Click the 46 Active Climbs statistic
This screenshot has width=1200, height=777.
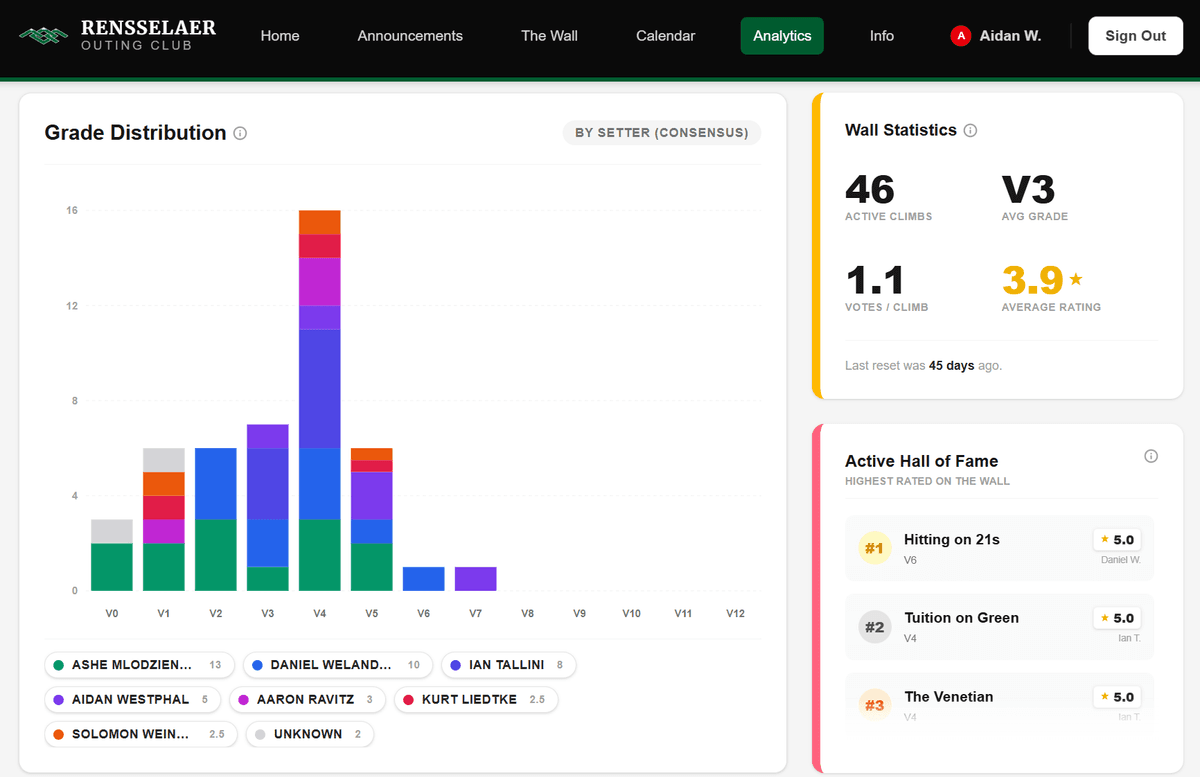[888, 197]
